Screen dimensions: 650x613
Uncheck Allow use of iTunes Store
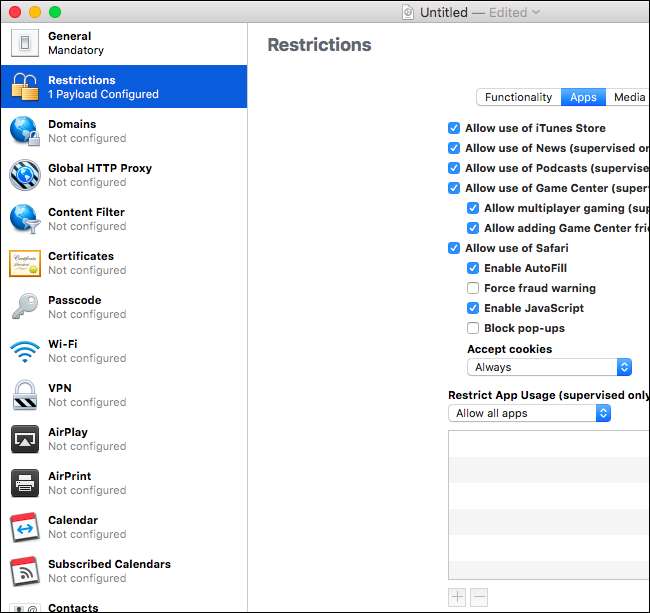point(454,128)
